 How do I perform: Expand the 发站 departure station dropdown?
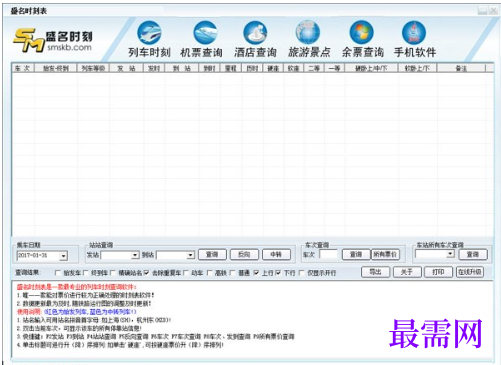[135, 255]
